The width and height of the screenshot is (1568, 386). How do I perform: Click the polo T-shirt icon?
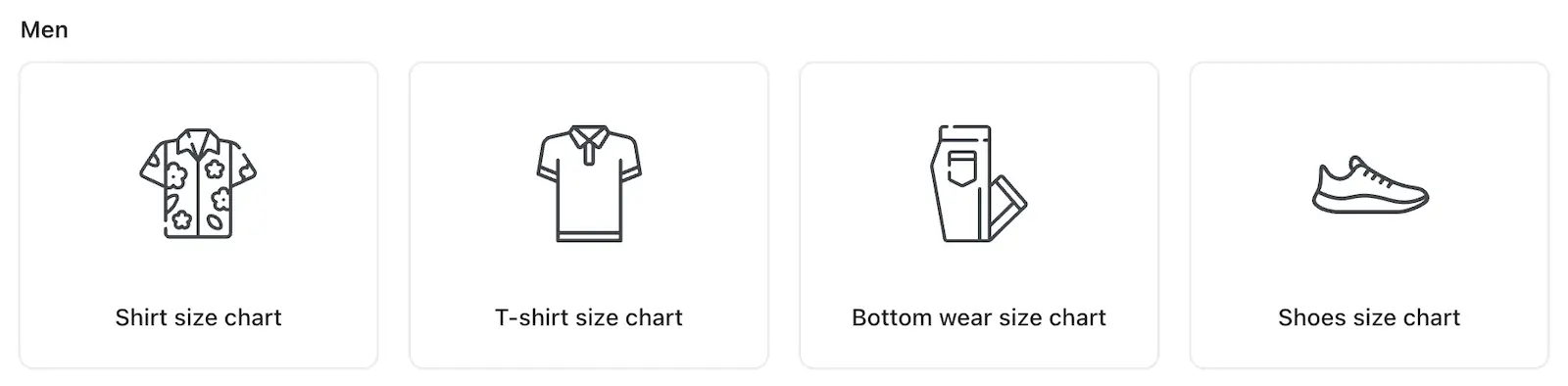tap(589, 183)
